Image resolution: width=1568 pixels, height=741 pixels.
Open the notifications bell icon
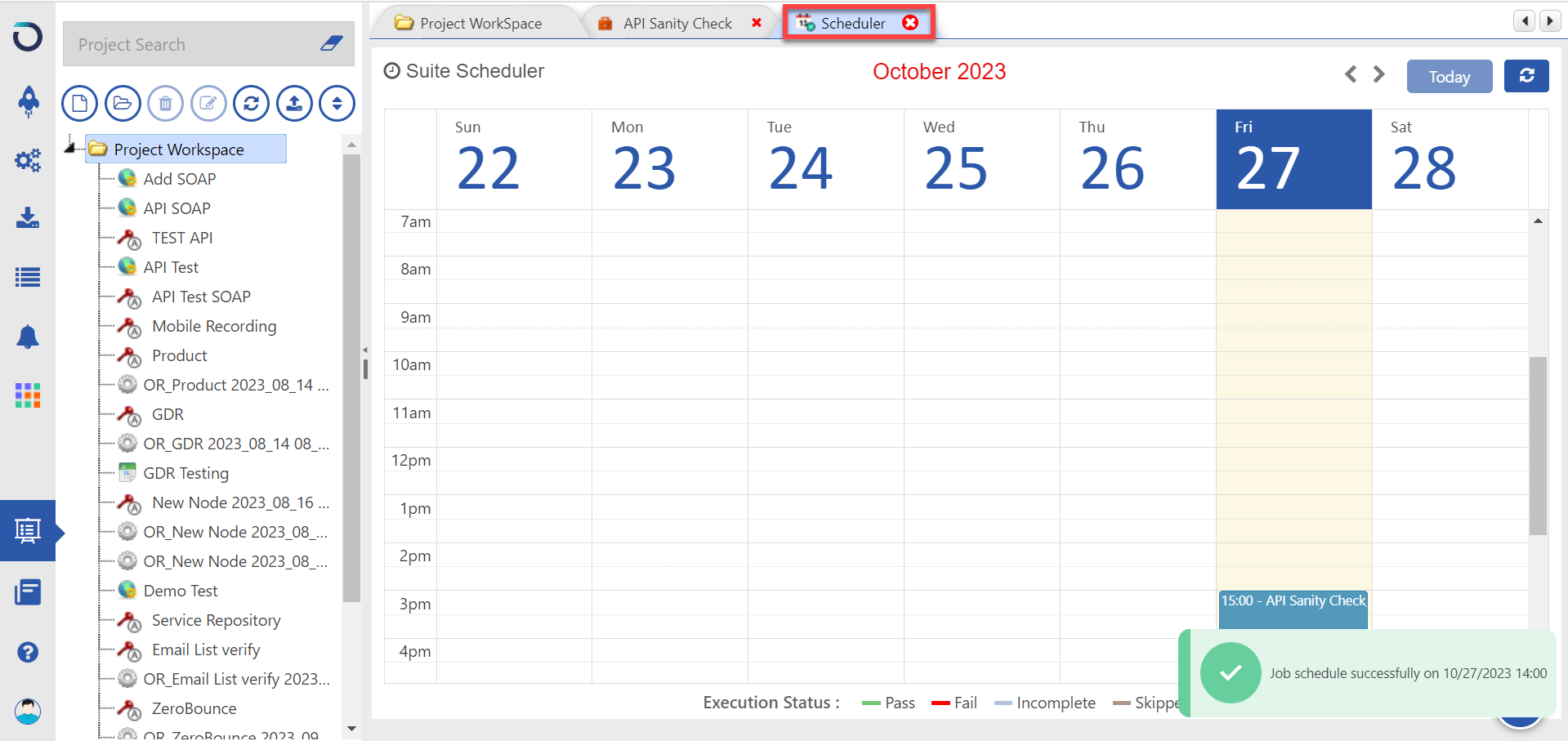28,337
